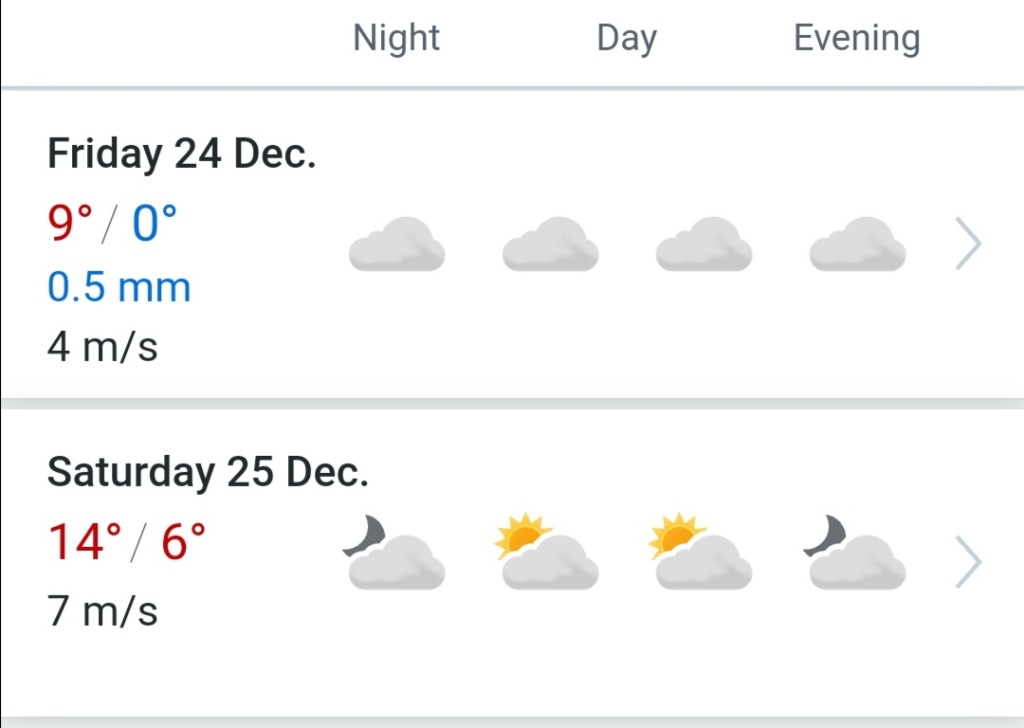Expand Saturday 25 Dec. details chevron
This screenshot has height=728, width=1024.
pos(968,562)
